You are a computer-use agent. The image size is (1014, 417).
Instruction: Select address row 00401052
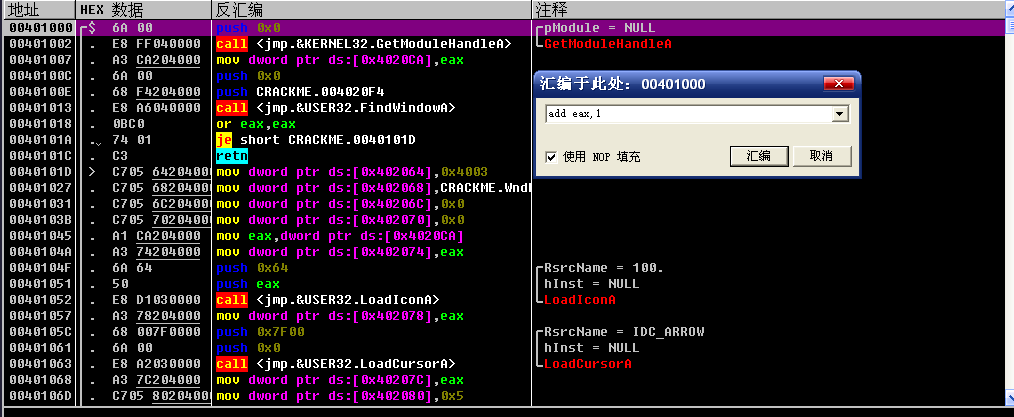pyautogui.click(x=38, y=299)
